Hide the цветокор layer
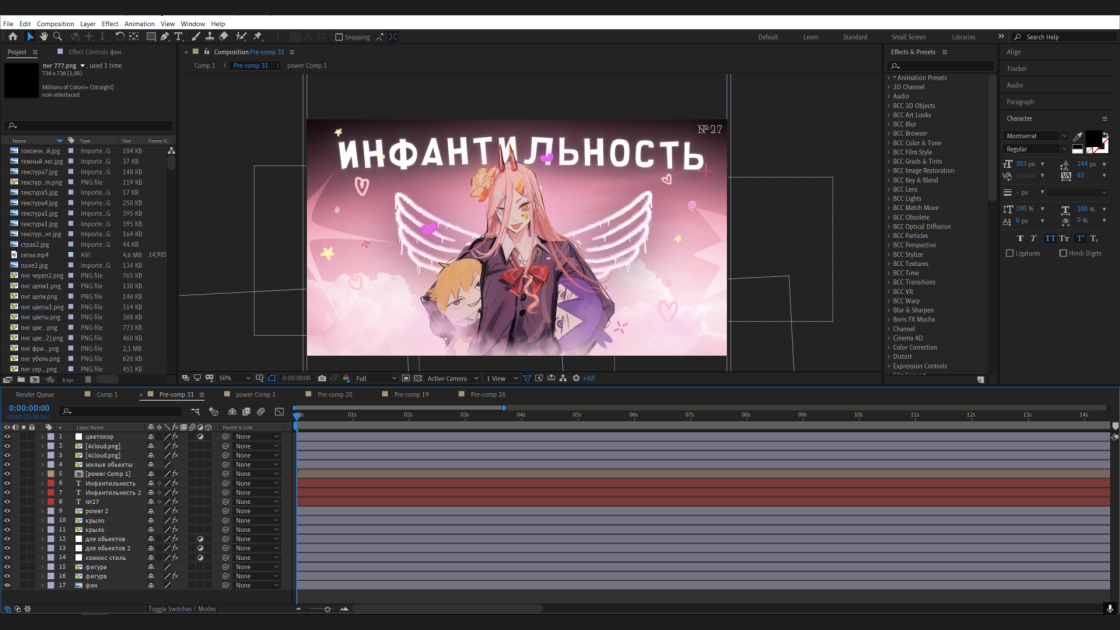 click(7, 436)
